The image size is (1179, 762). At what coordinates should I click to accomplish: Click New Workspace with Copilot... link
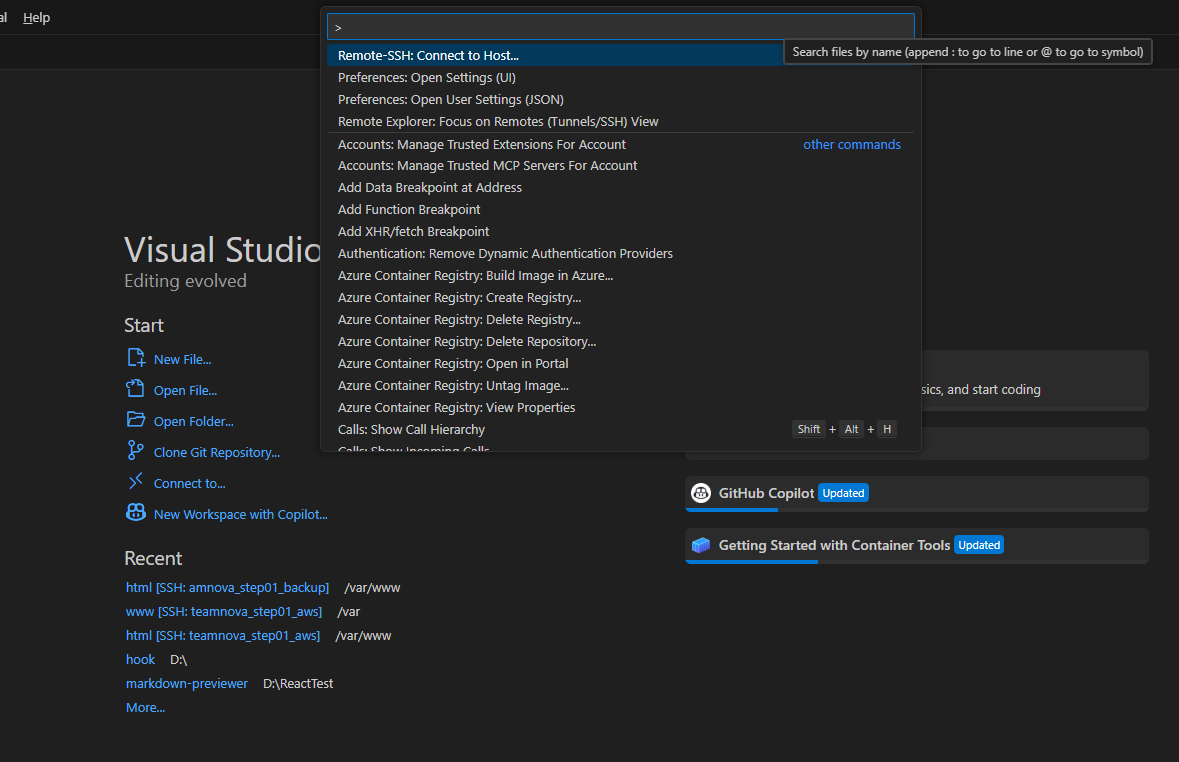coord(241,515)
